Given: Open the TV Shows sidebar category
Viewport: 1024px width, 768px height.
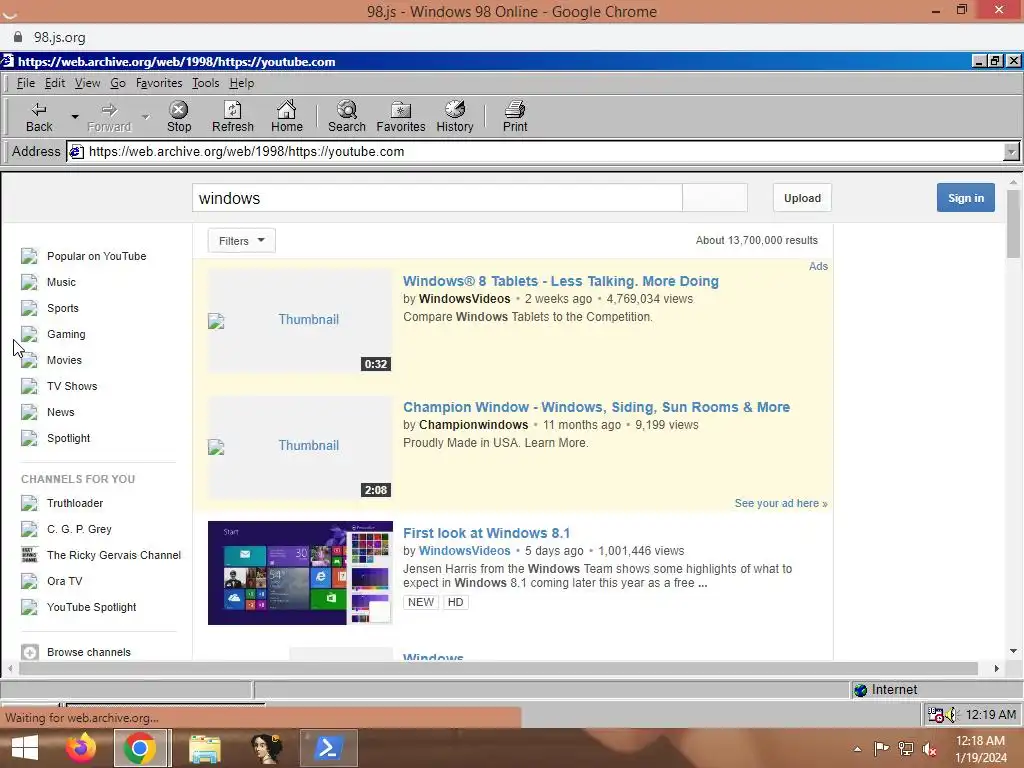Looking at the screenshot, I should [x=72, y=386].
